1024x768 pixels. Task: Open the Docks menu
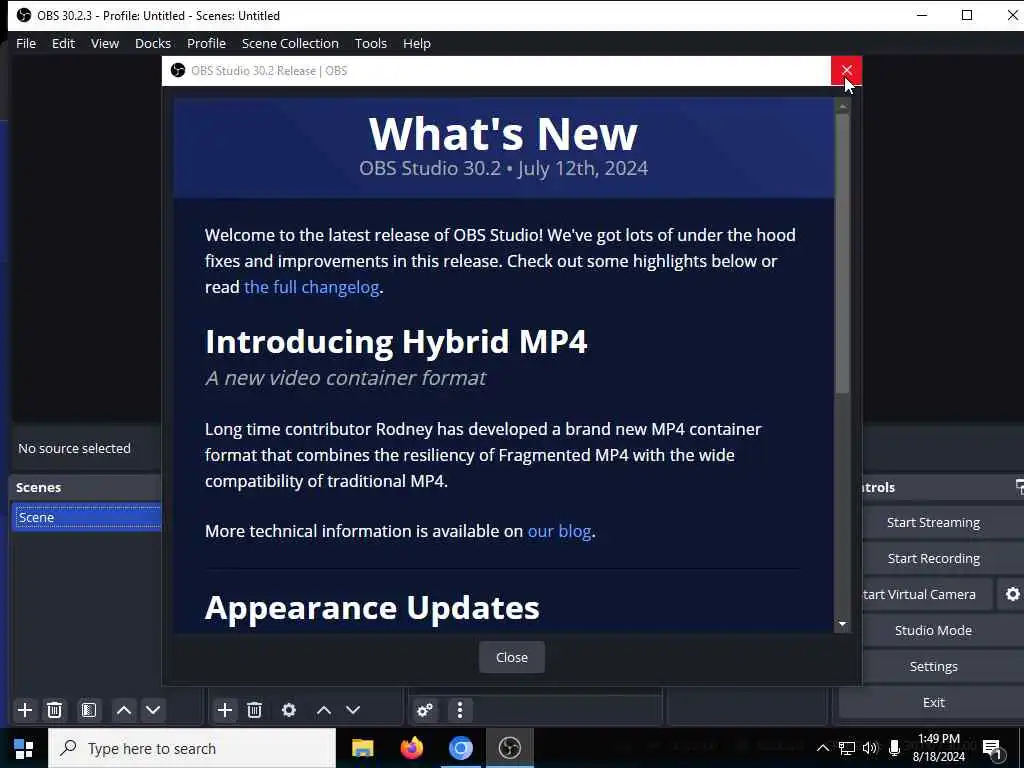tap(153, 43)
